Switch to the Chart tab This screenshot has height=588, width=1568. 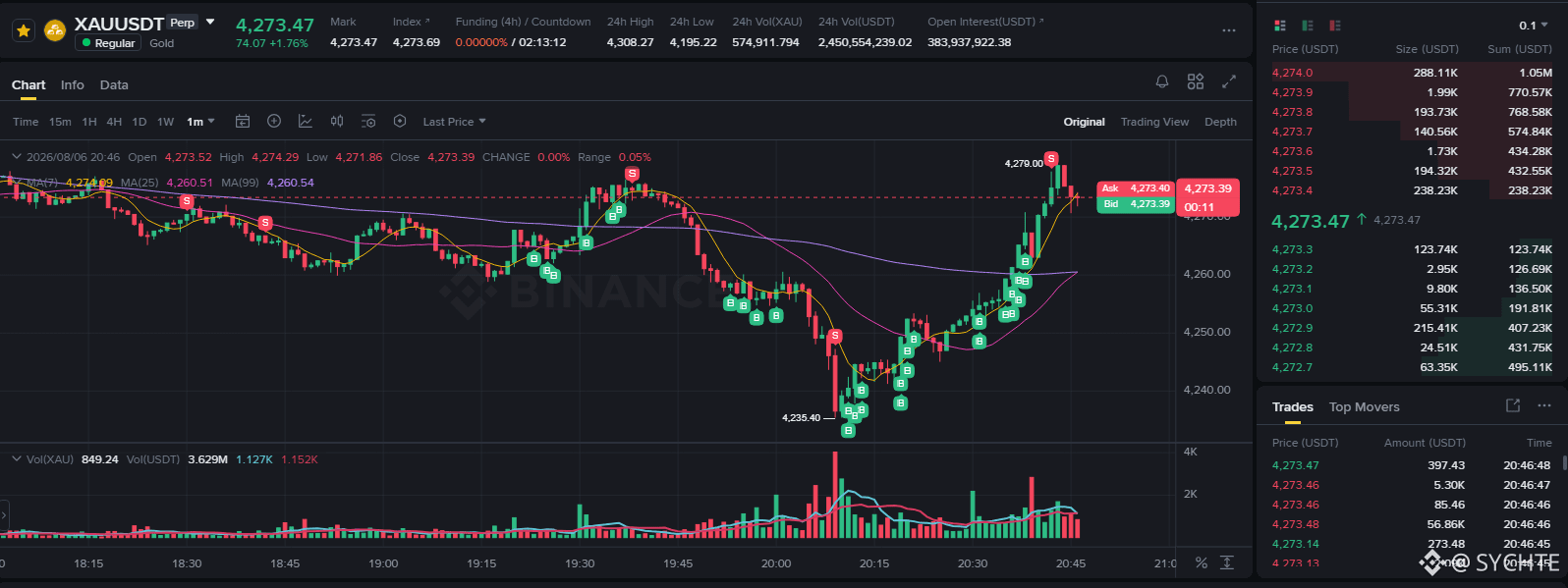click(28, 85)
